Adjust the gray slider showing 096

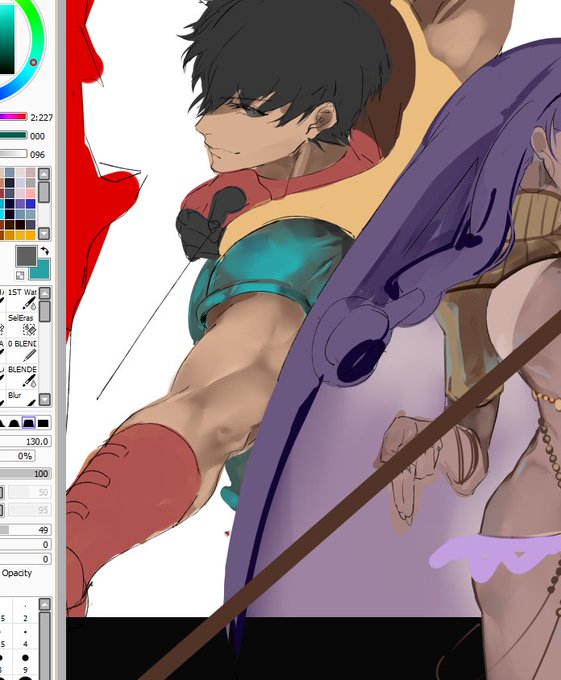(x=13, y=154)
